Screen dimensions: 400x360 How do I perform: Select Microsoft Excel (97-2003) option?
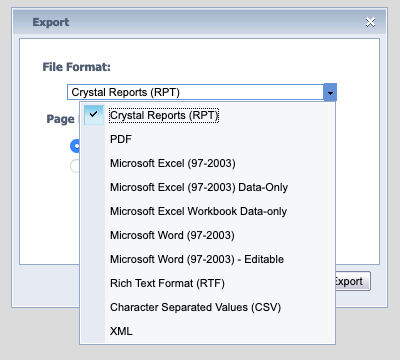coord(207,163)
